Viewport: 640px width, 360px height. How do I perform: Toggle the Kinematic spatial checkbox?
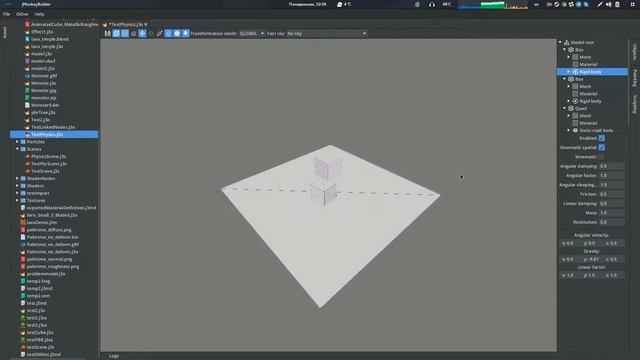[602, 147]
